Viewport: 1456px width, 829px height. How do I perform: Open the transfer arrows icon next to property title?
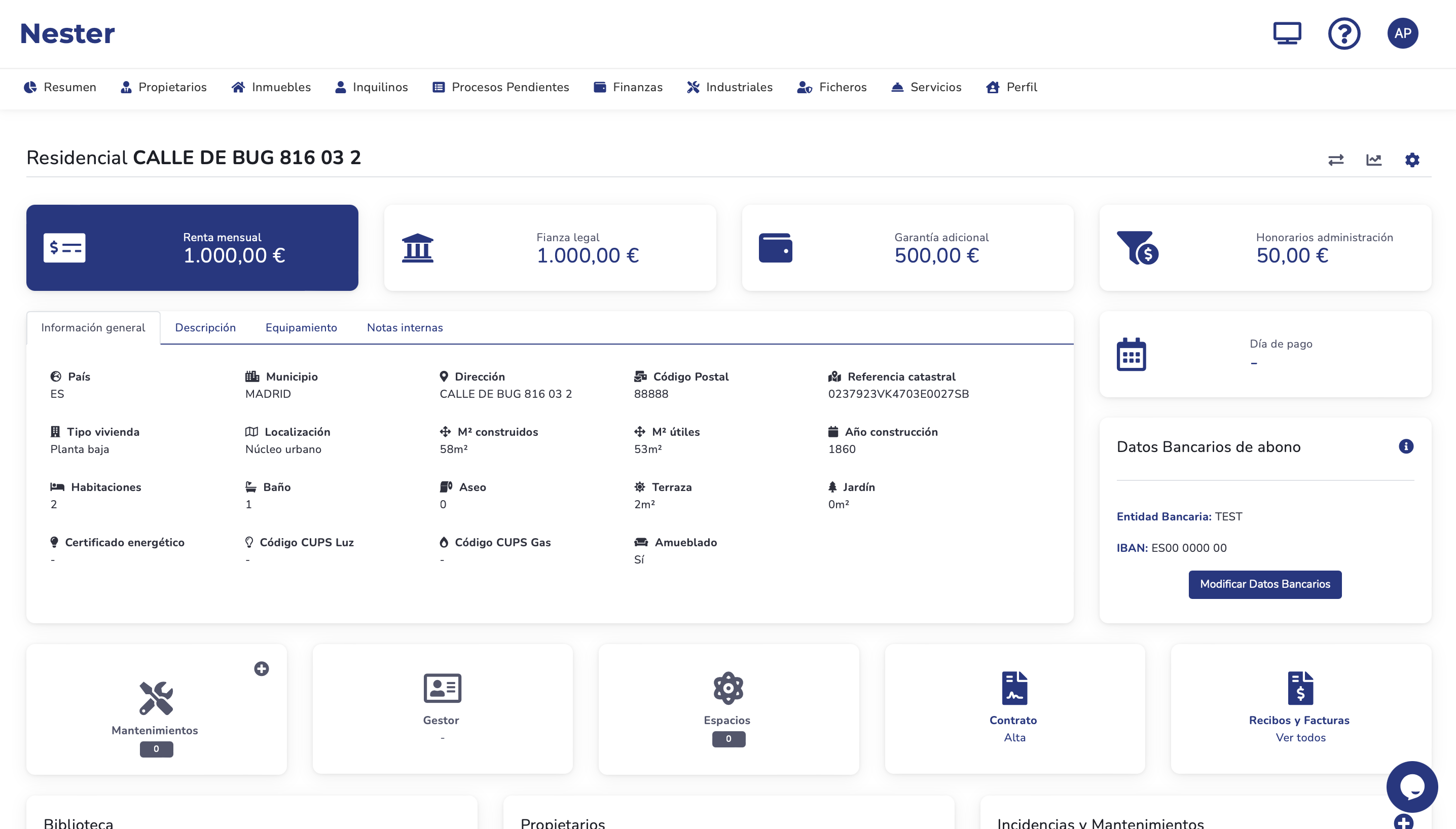coord(1337,160)
